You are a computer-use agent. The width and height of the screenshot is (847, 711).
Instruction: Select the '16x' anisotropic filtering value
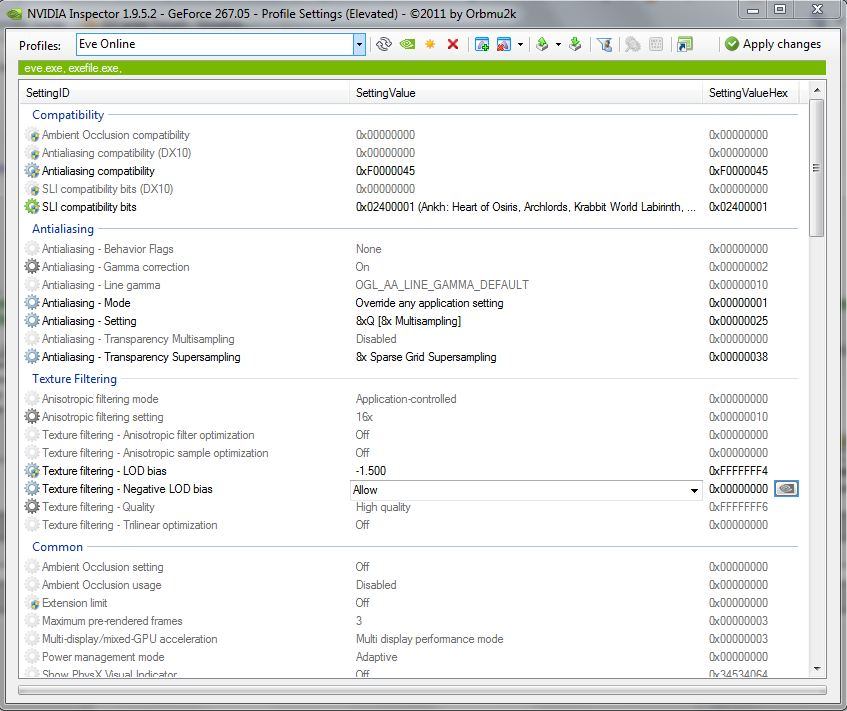(364, 417)
